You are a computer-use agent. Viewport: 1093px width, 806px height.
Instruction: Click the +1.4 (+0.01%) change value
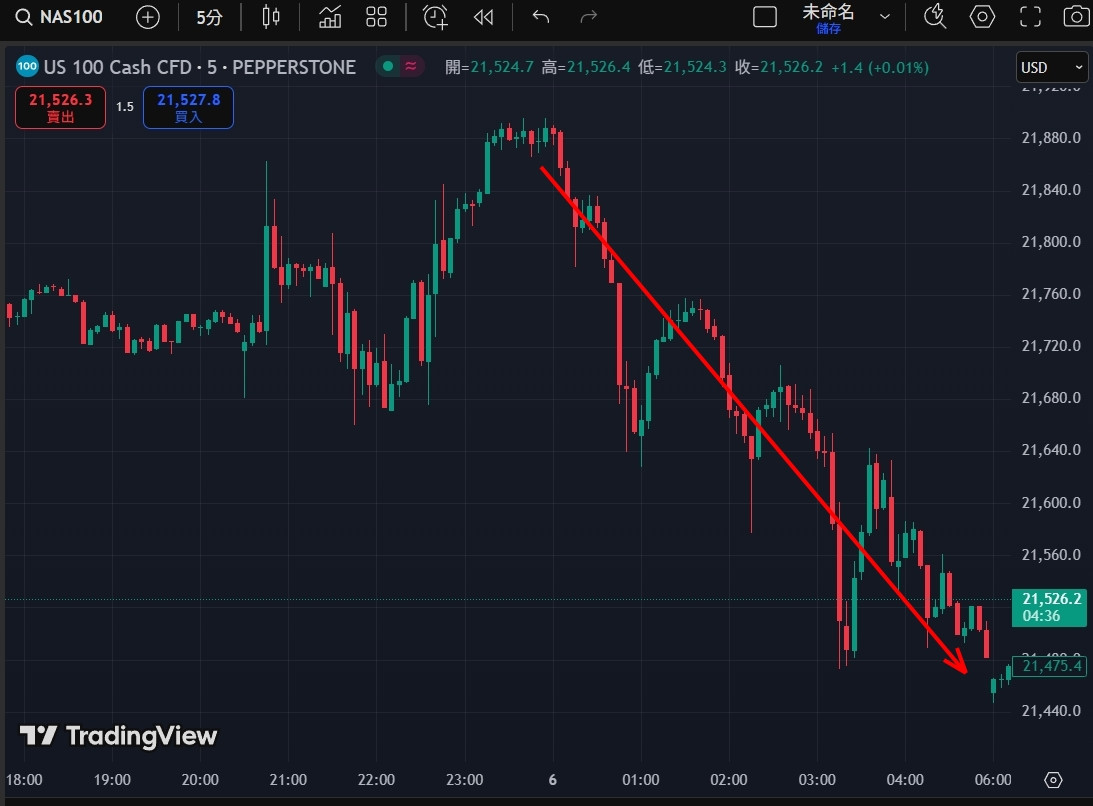[880, 68]
